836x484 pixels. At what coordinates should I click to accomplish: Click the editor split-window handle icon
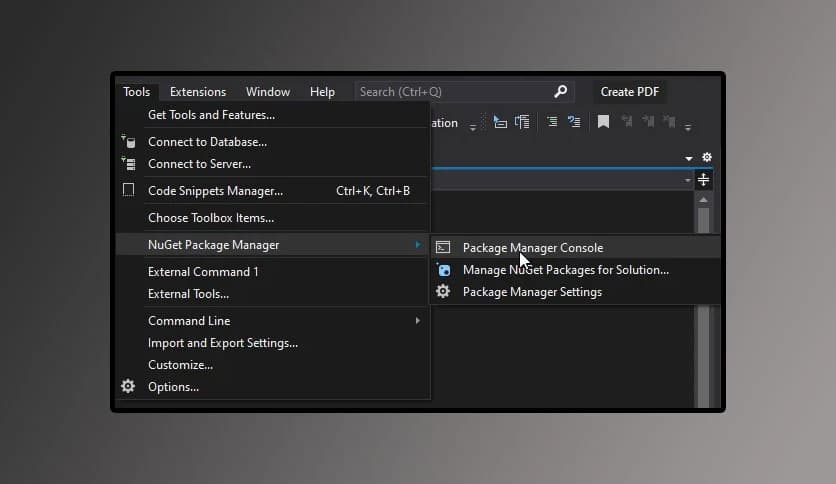click(704, 180)
